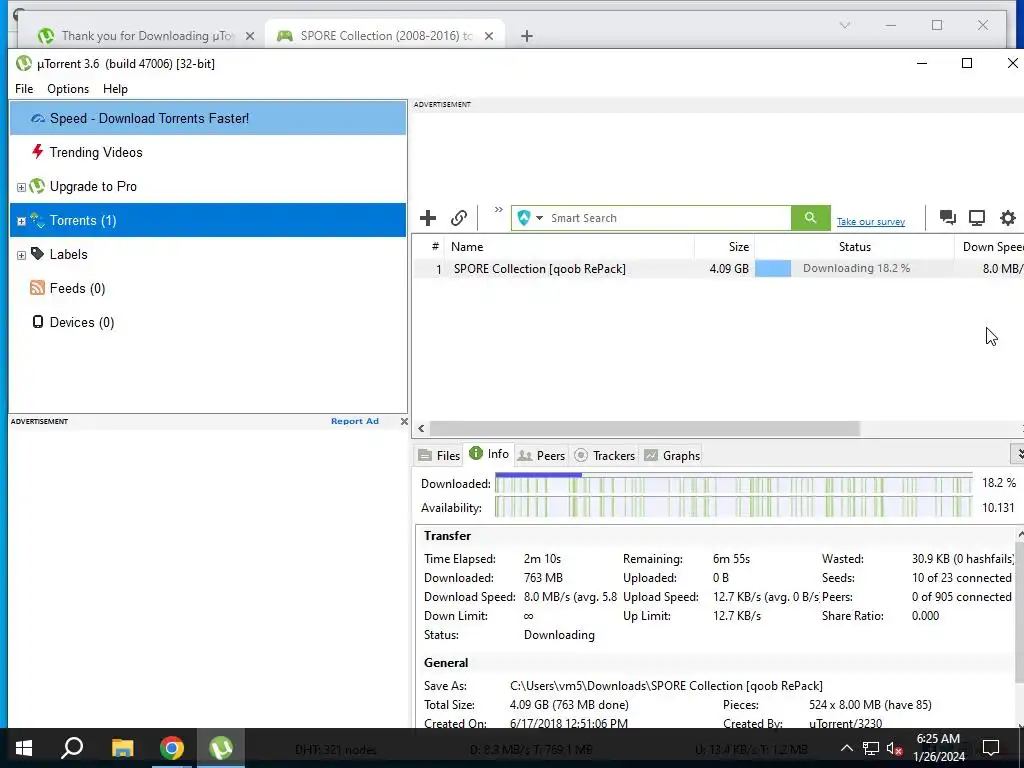Click the Add Torrent from URL link icon

(x=459, y=218)
